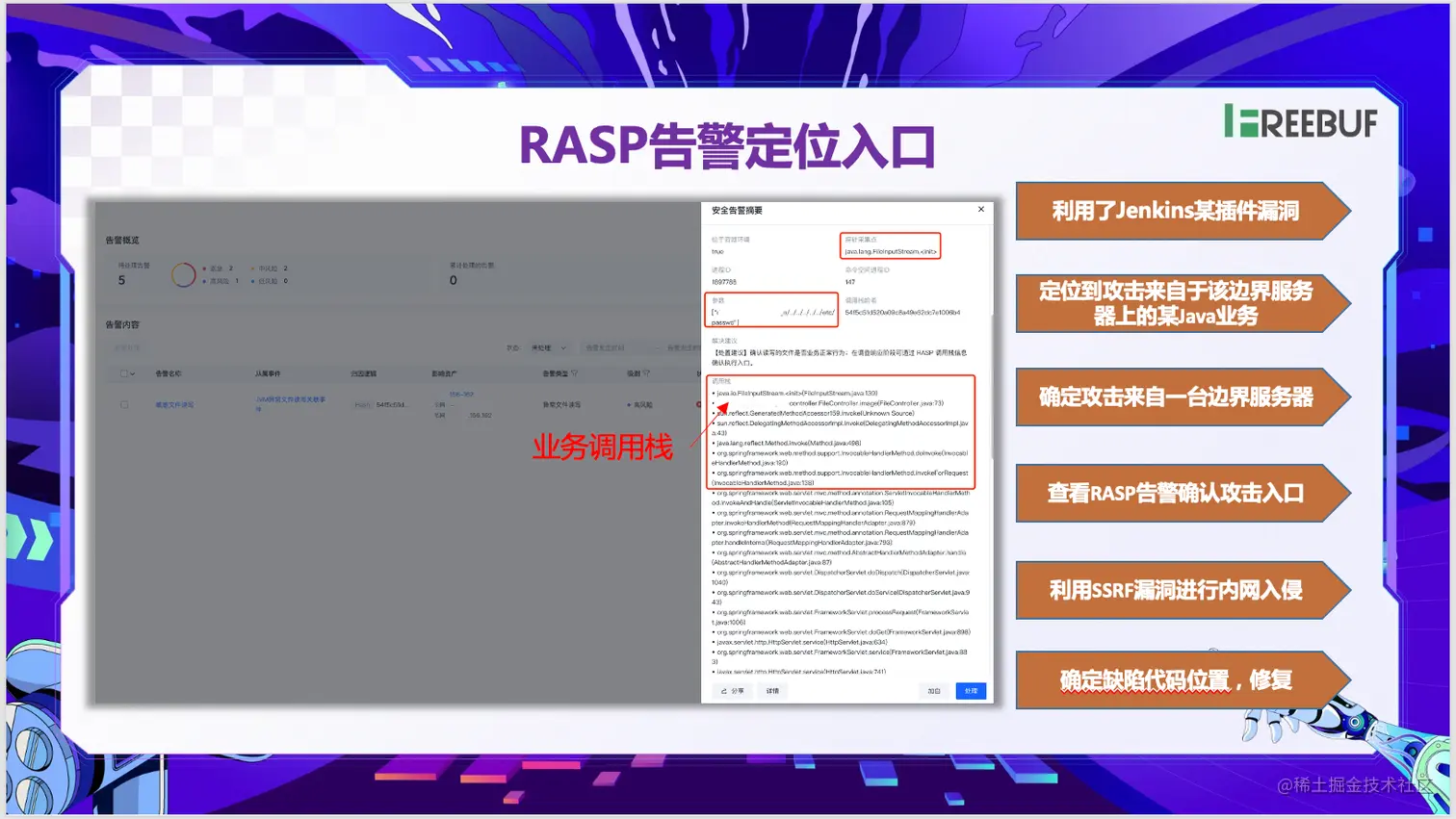Click the alert overview donut chart
Image resolution: width=1456 pixels, height=819 pixels.
(183, 275)
